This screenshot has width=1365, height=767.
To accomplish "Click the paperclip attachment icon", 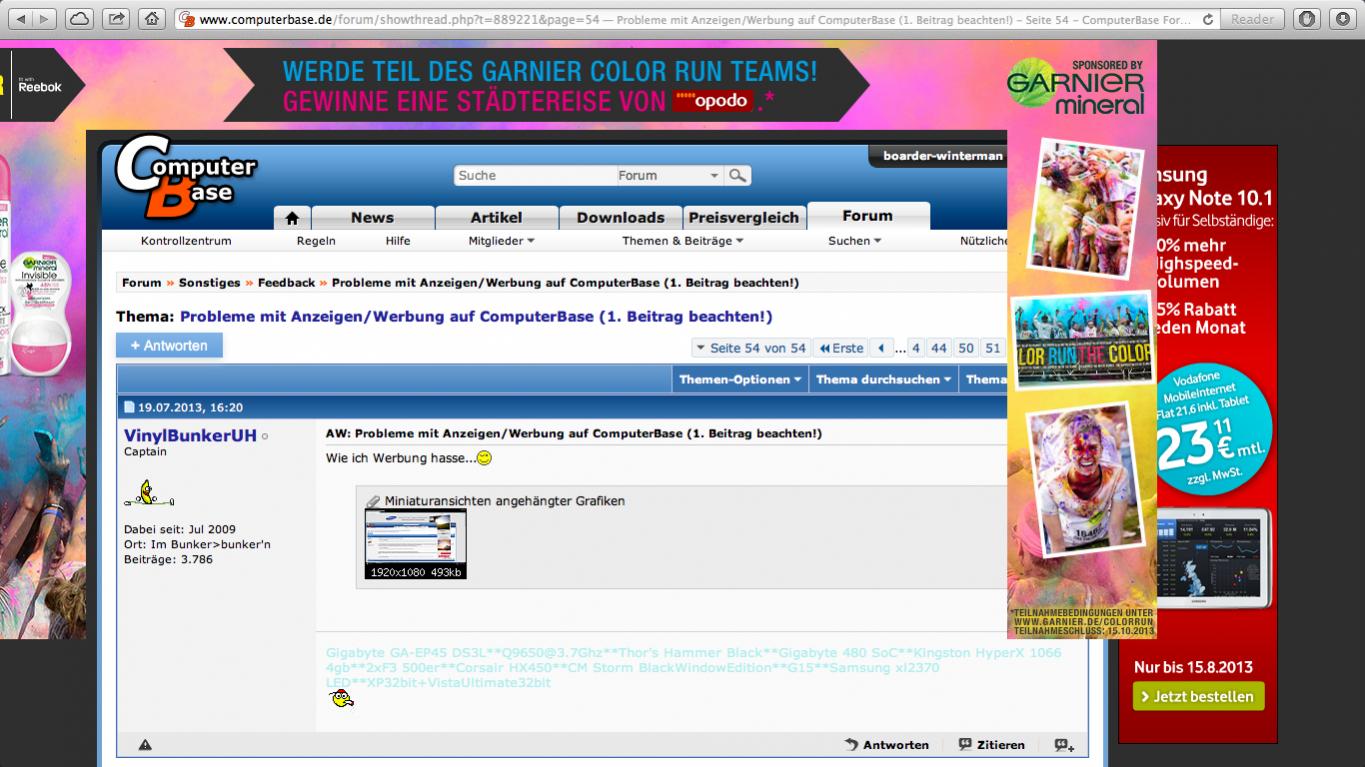I will tap(373, 501).
